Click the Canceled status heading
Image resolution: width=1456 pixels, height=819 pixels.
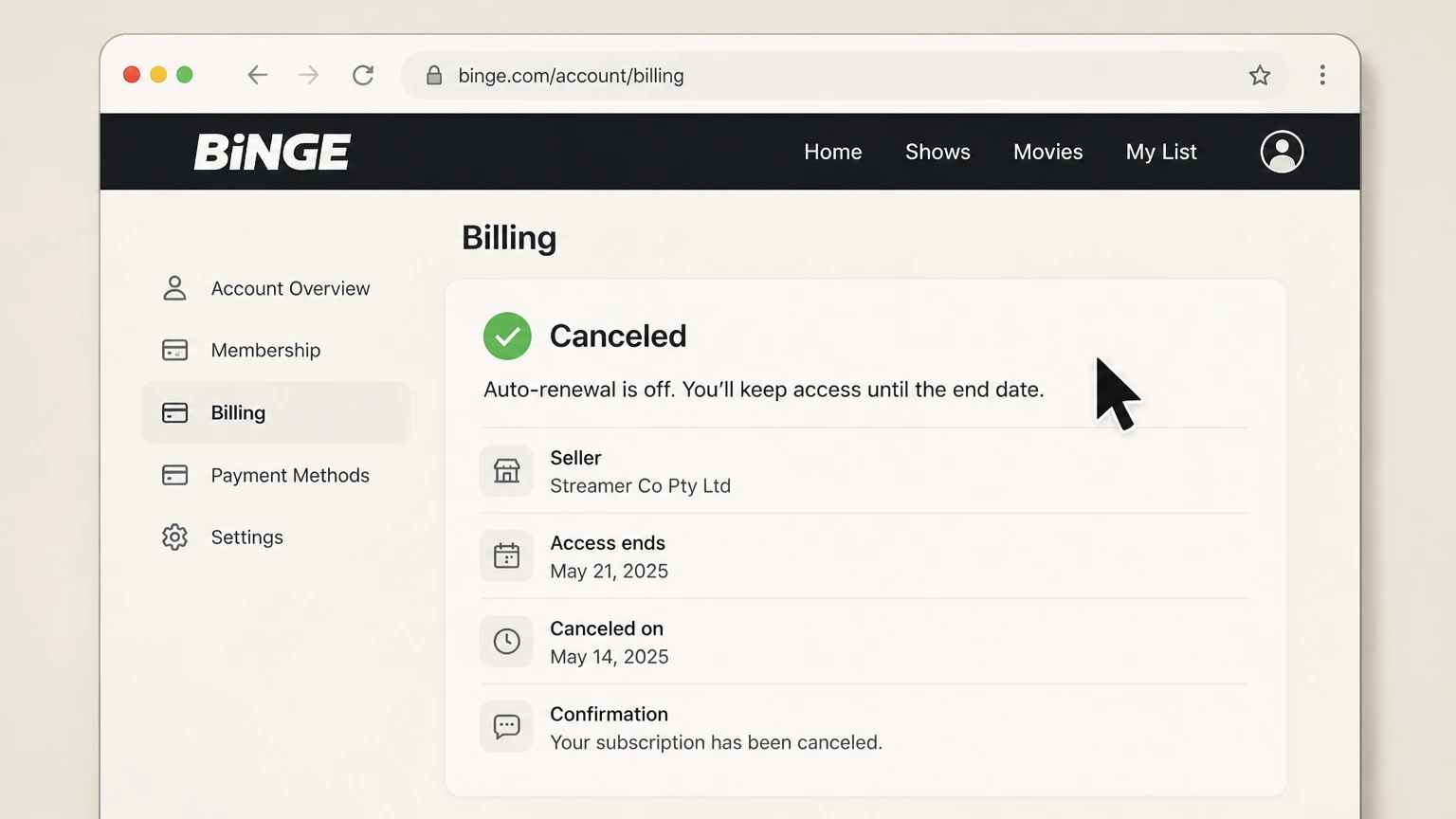tap(618, 336)
